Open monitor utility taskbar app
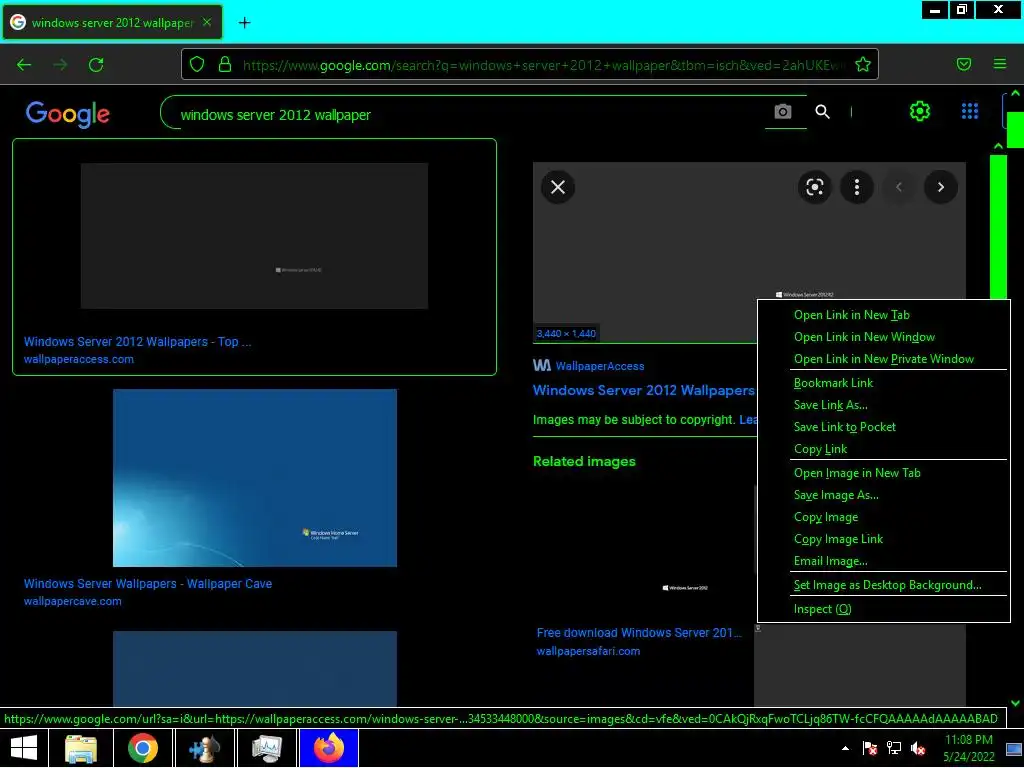This screenshot has height=768, width=1024. [266, 748]
